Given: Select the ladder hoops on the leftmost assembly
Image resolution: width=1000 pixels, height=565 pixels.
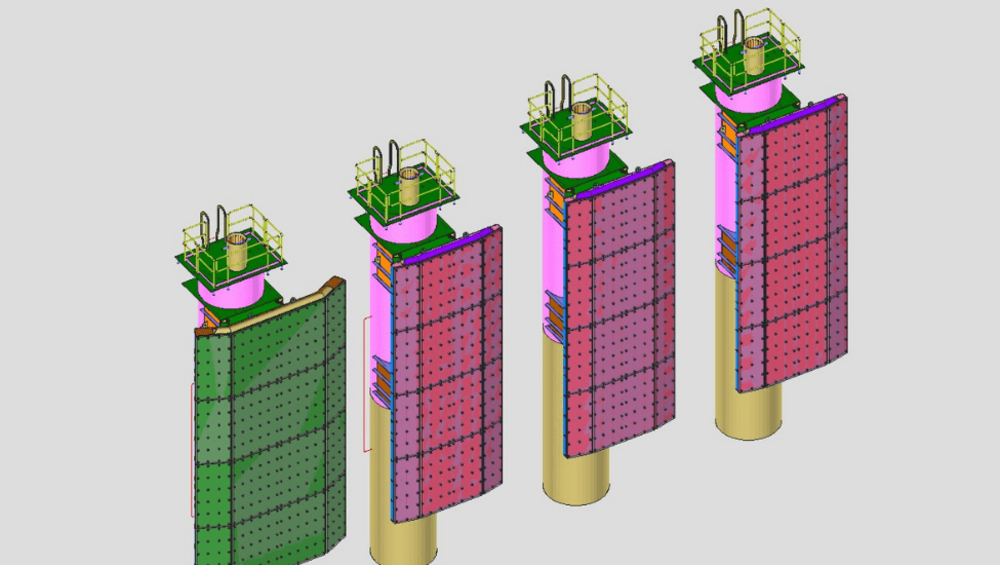Looking at the screenshot, I should (211, 222).
